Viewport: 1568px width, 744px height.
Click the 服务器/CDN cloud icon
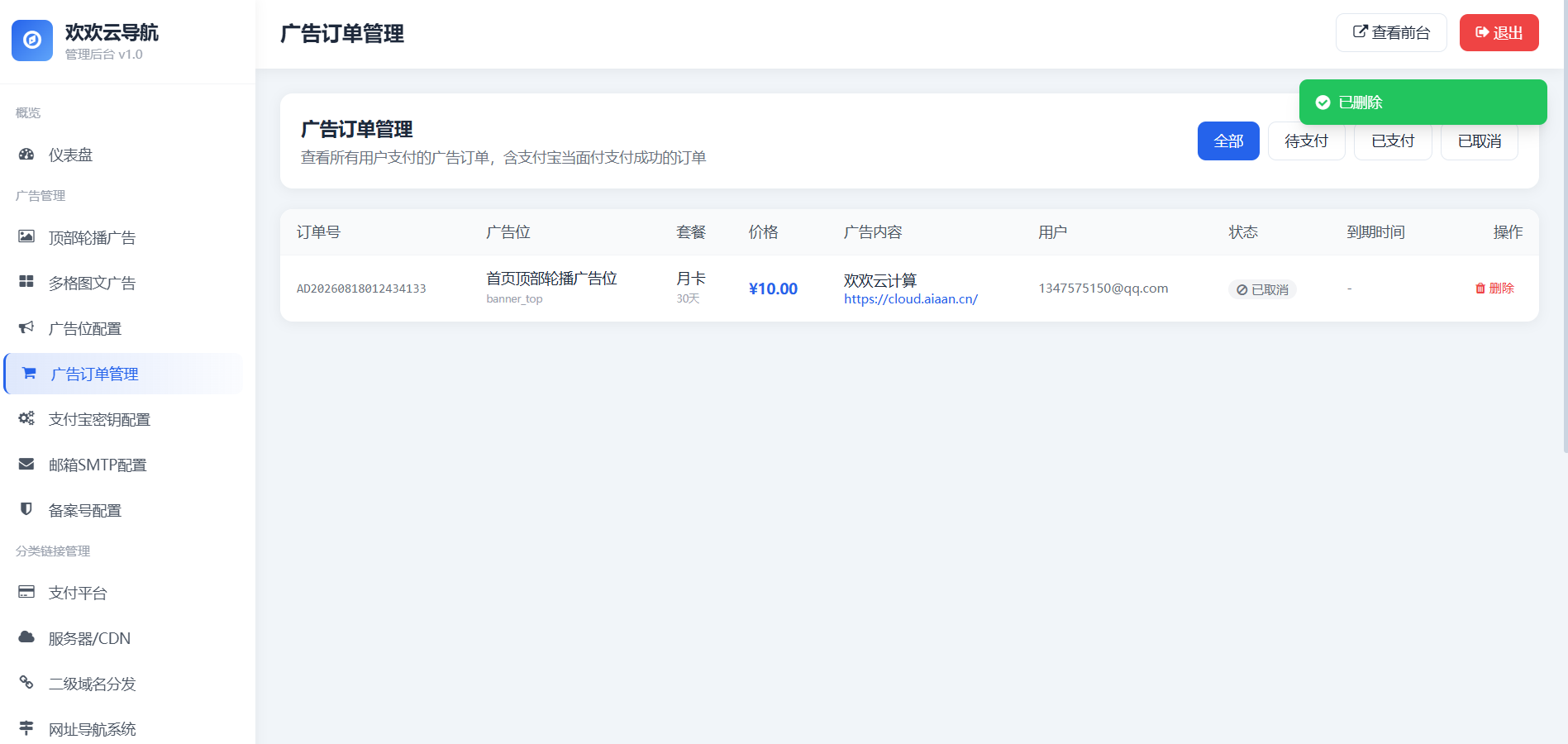coord(26,638)
